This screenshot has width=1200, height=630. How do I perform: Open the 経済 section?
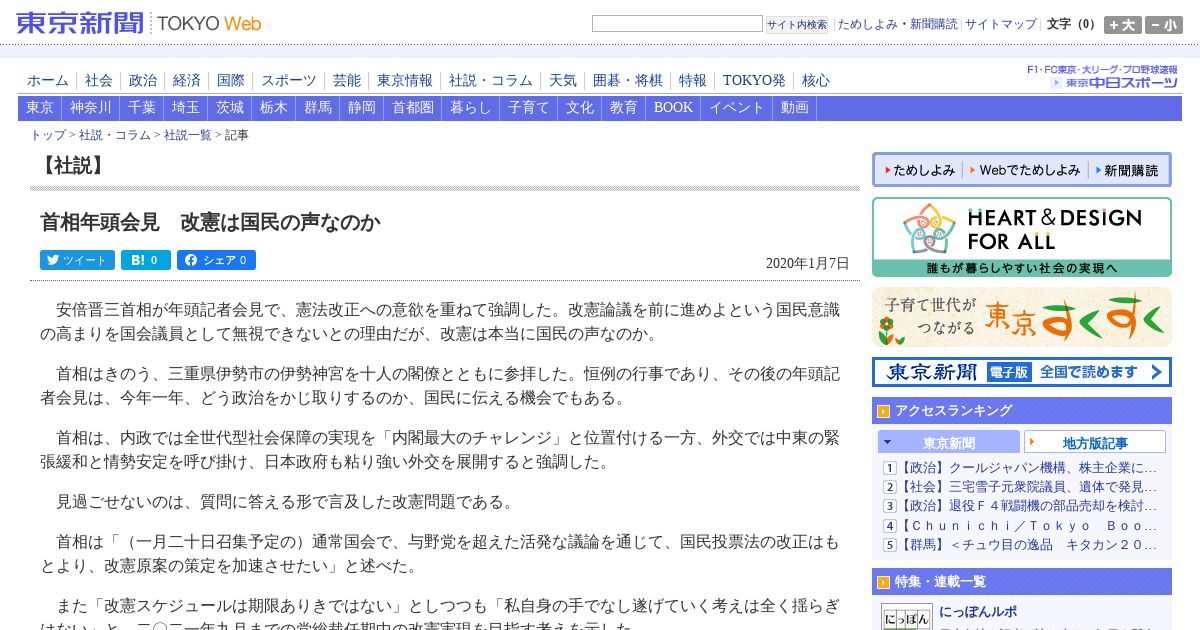[x=187, y=81]
